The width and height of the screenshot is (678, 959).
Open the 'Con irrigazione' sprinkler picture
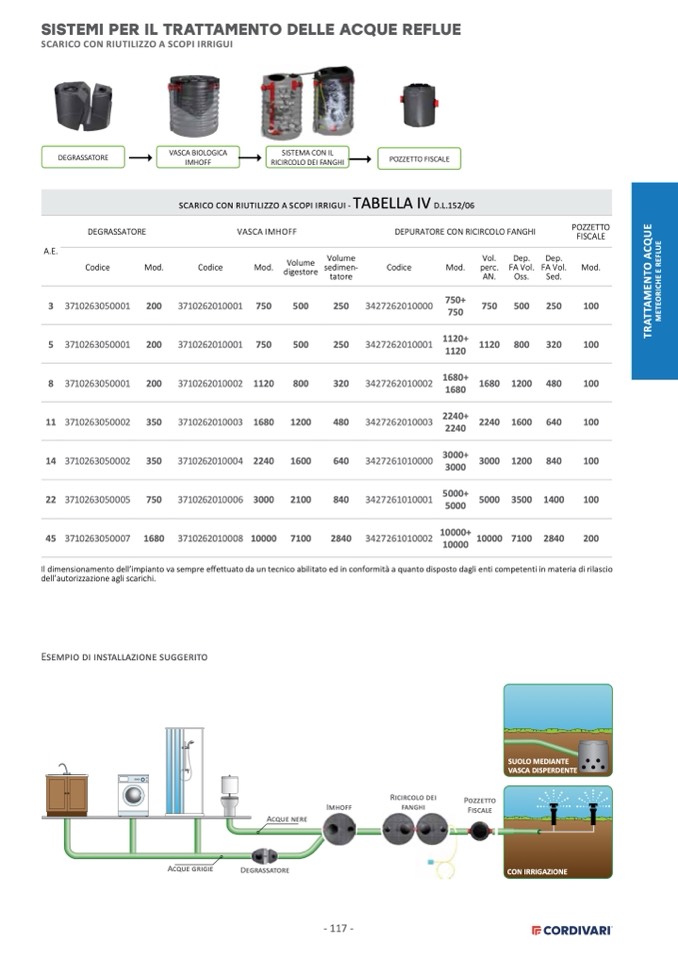pos(558,832)
